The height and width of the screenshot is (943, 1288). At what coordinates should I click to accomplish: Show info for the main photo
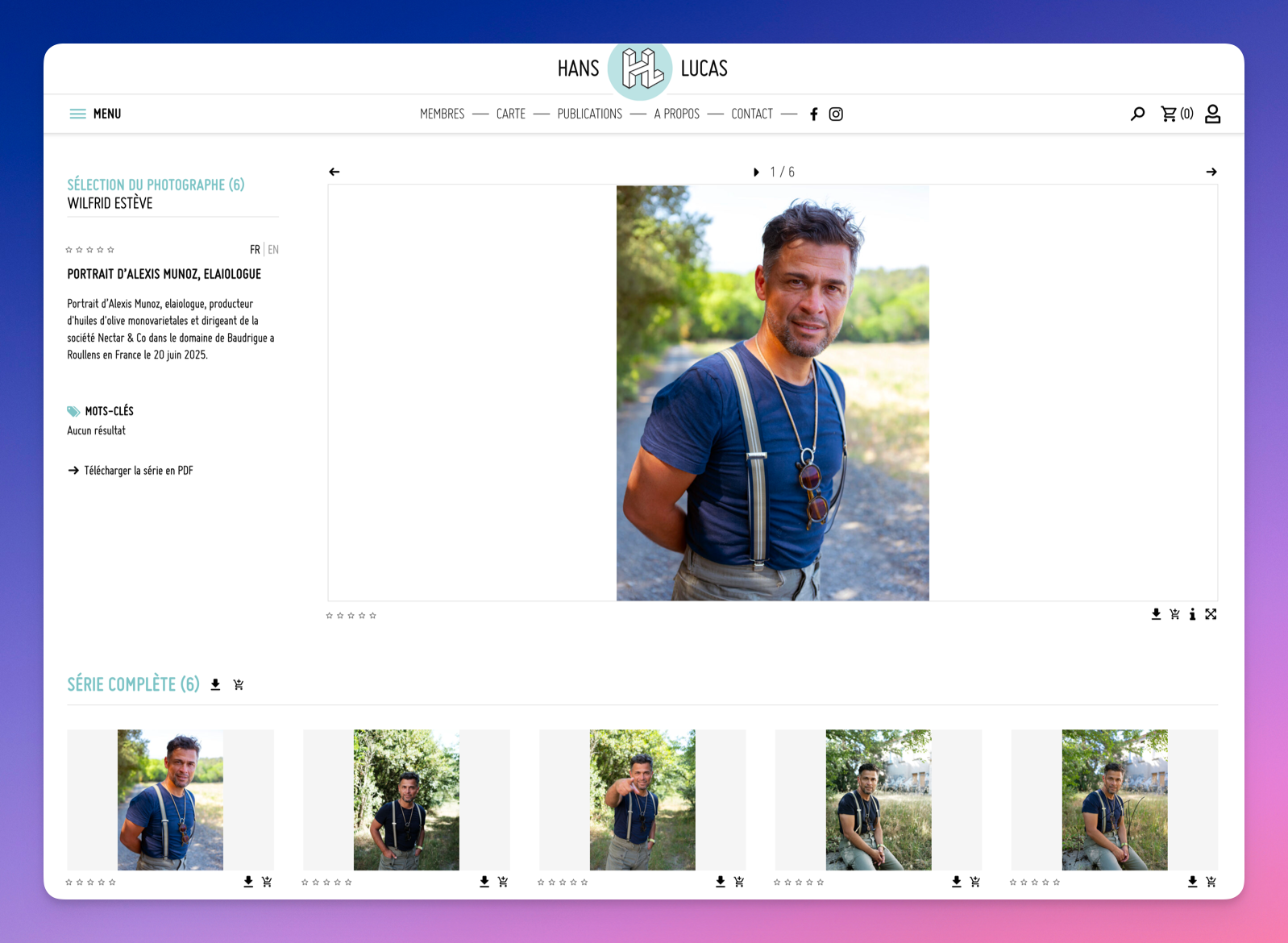coord(1192,614)
